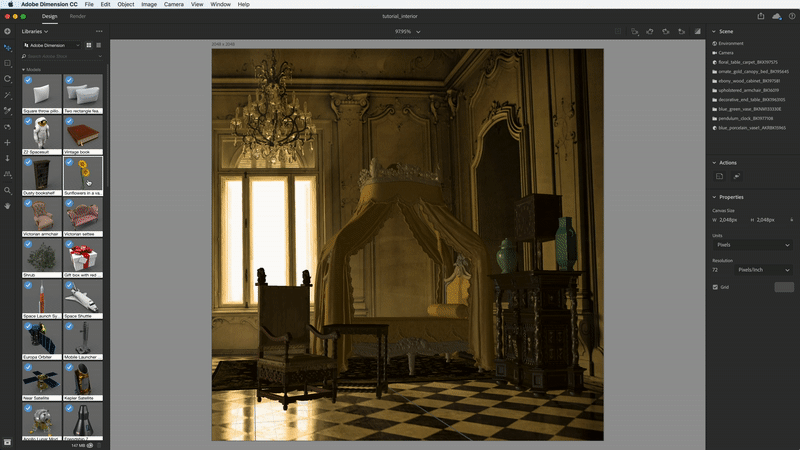The height and width of the screenshot is (450, 800).
Task: Collapse the Scene panel
Action: click(714, 31)
